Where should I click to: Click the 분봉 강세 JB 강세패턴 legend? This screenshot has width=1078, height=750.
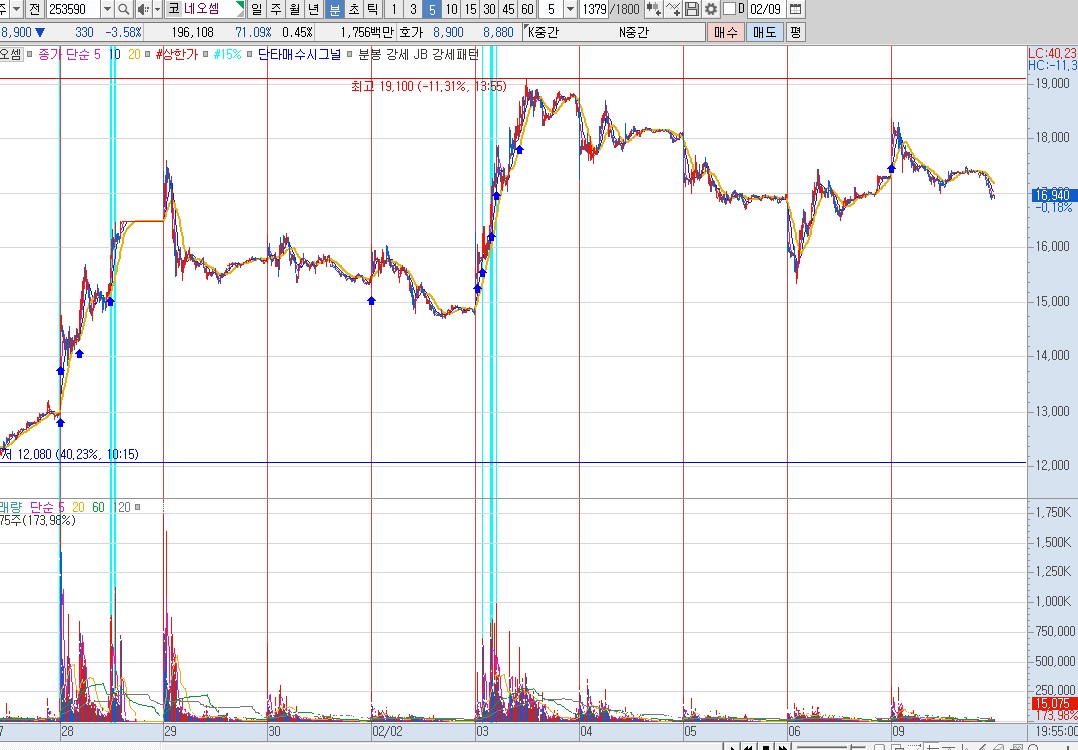point(418,54)
